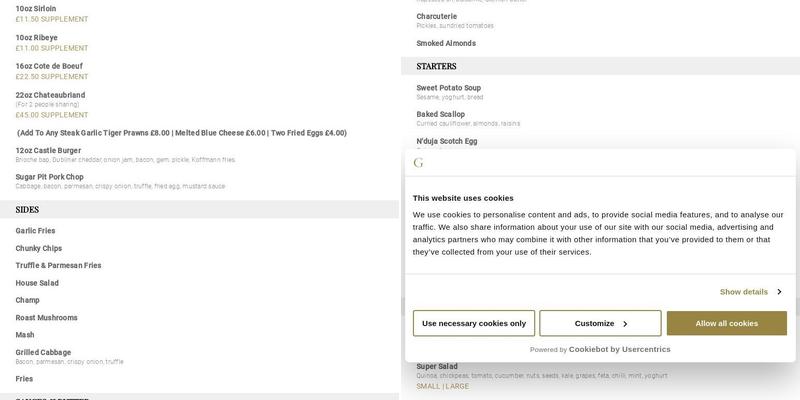This screenshot has width=800, height=400.
Task: Select the Baked Scallop starter
Action: [x=441, y=115]
